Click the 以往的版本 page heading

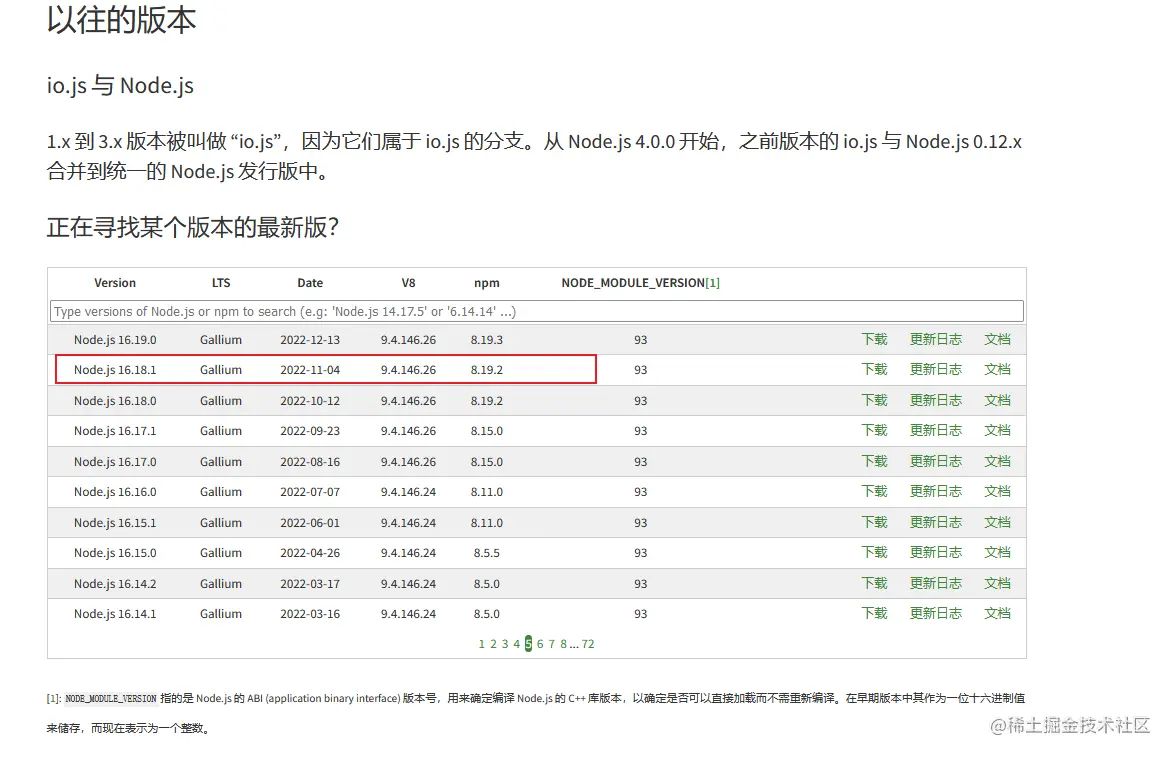tap(121, 20)
